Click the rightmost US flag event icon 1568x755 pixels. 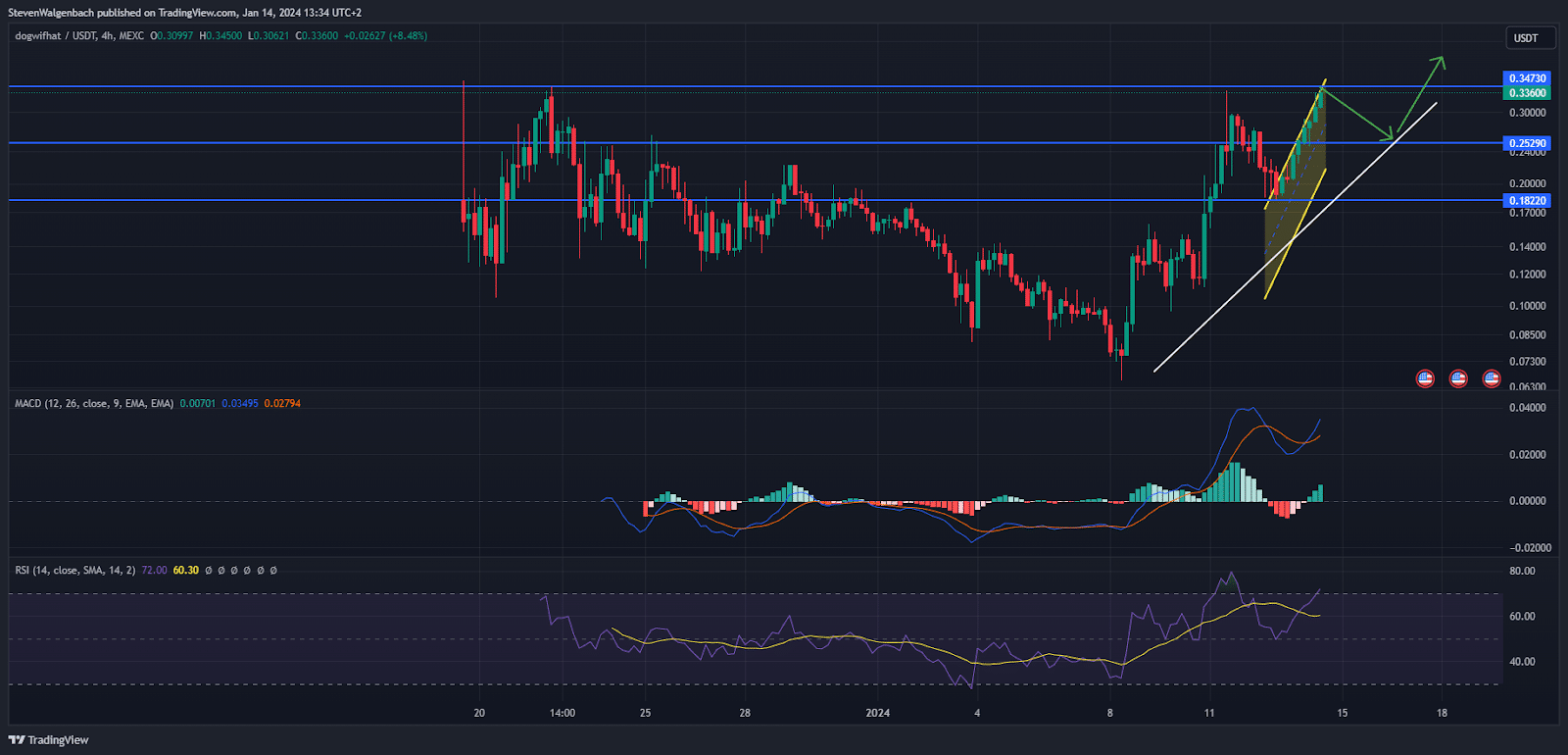pos(1492,377)
